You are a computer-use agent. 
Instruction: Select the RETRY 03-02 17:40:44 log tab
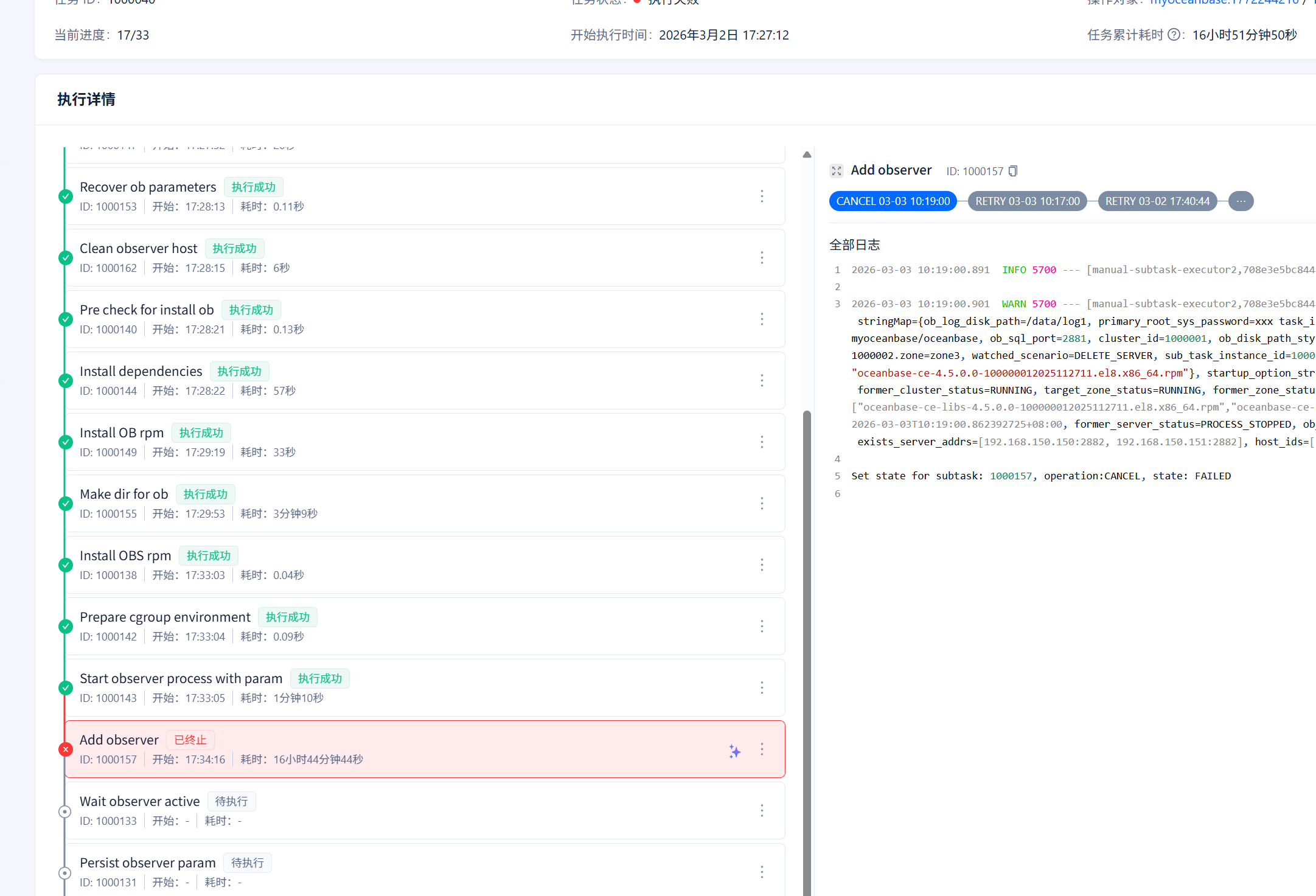(1157, 201)
